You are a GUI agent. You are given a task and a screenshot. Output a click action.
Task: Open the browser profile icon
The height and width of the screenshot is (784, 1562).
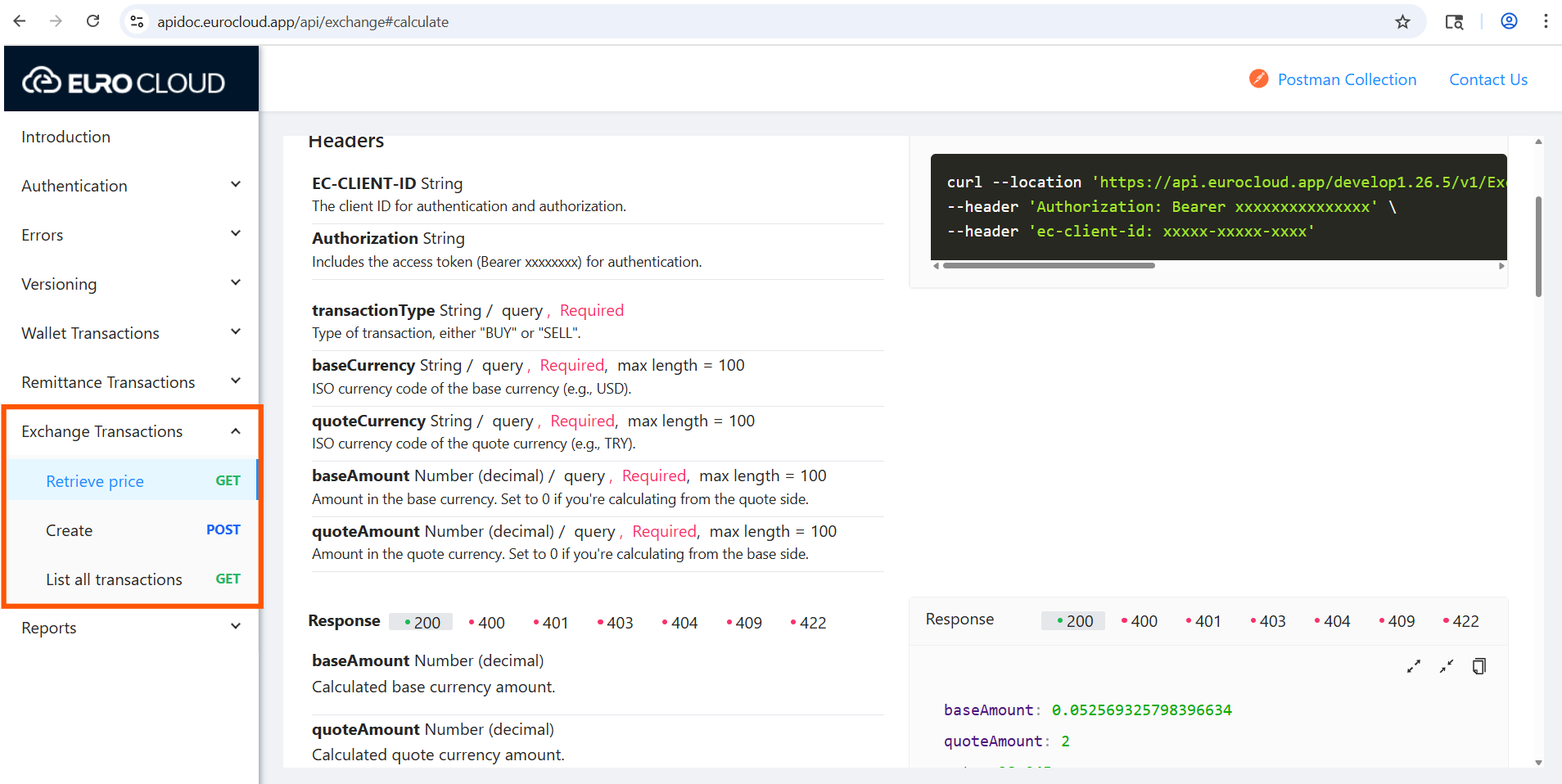1509,21
